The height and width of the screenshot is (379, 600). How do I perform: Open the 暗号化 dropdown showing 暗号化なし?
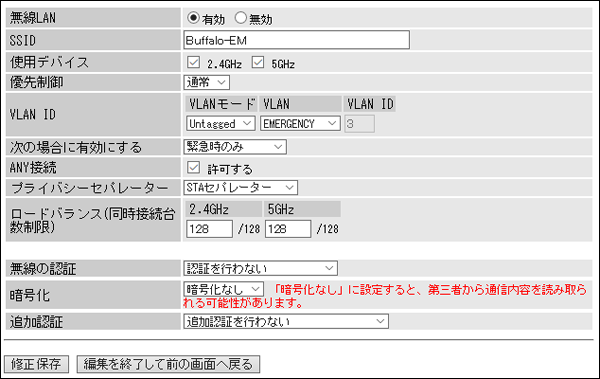pos(223,289)
